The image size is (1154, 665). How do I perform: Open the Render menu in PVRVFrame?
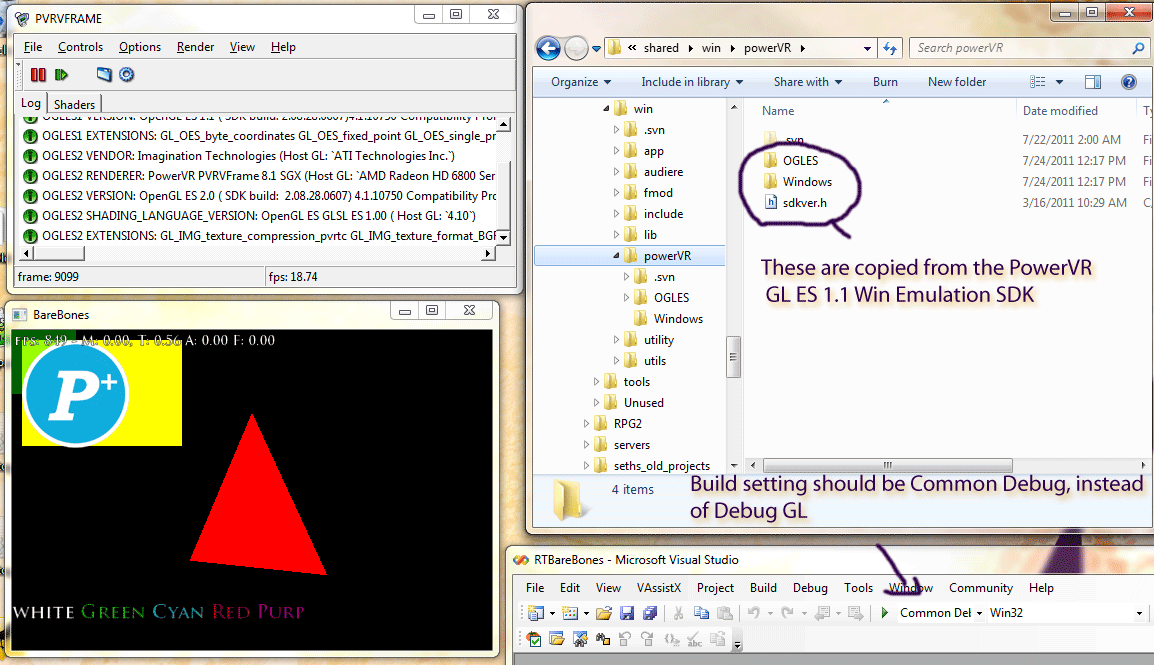(x=195, y=47)
